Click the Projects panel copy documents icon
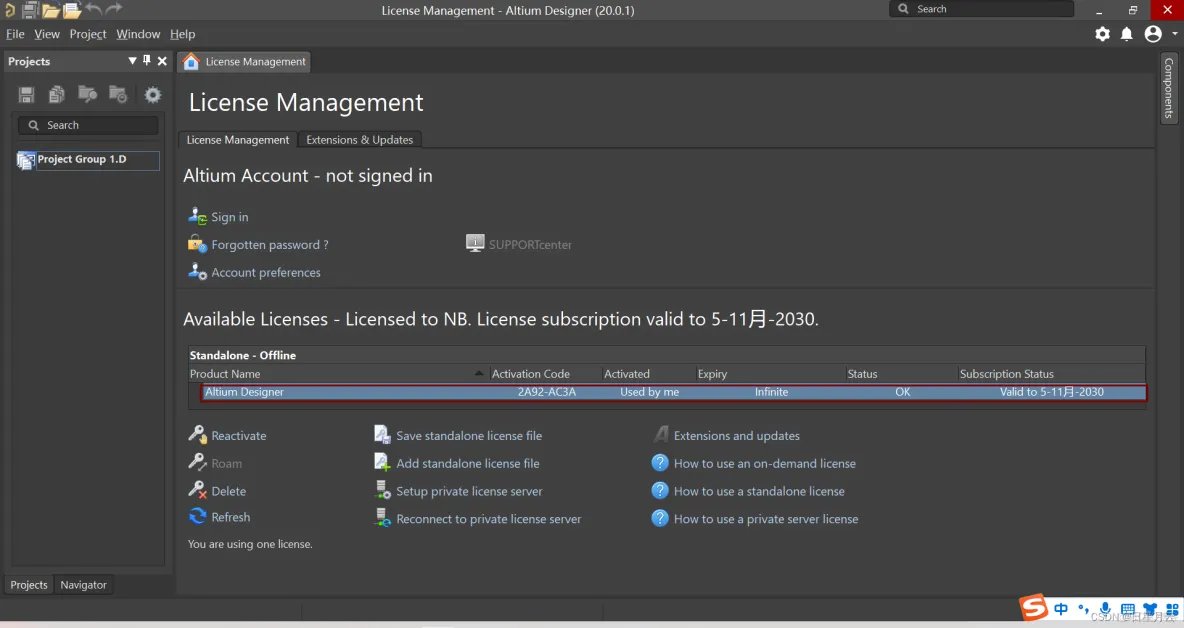1184x628 pixels. 57,94
